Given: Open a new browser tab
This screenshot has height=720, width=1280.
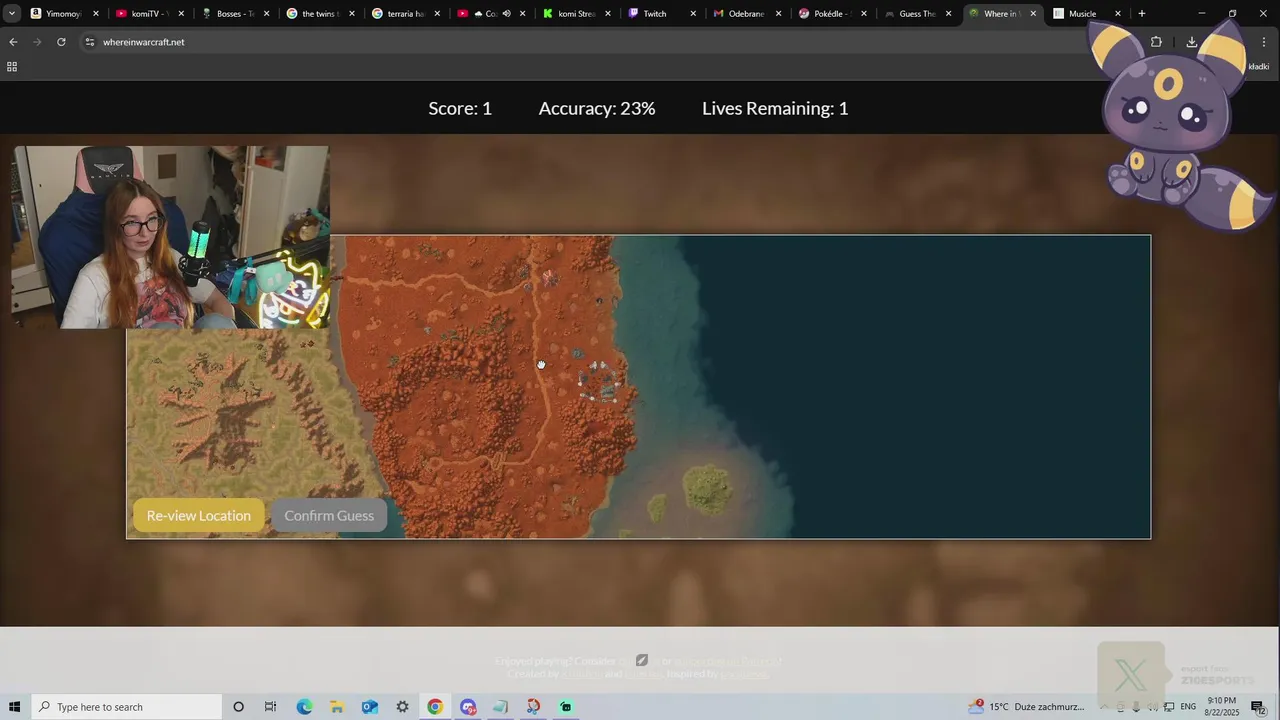Looking at the screenshot, I should [x=1142, y=14].
